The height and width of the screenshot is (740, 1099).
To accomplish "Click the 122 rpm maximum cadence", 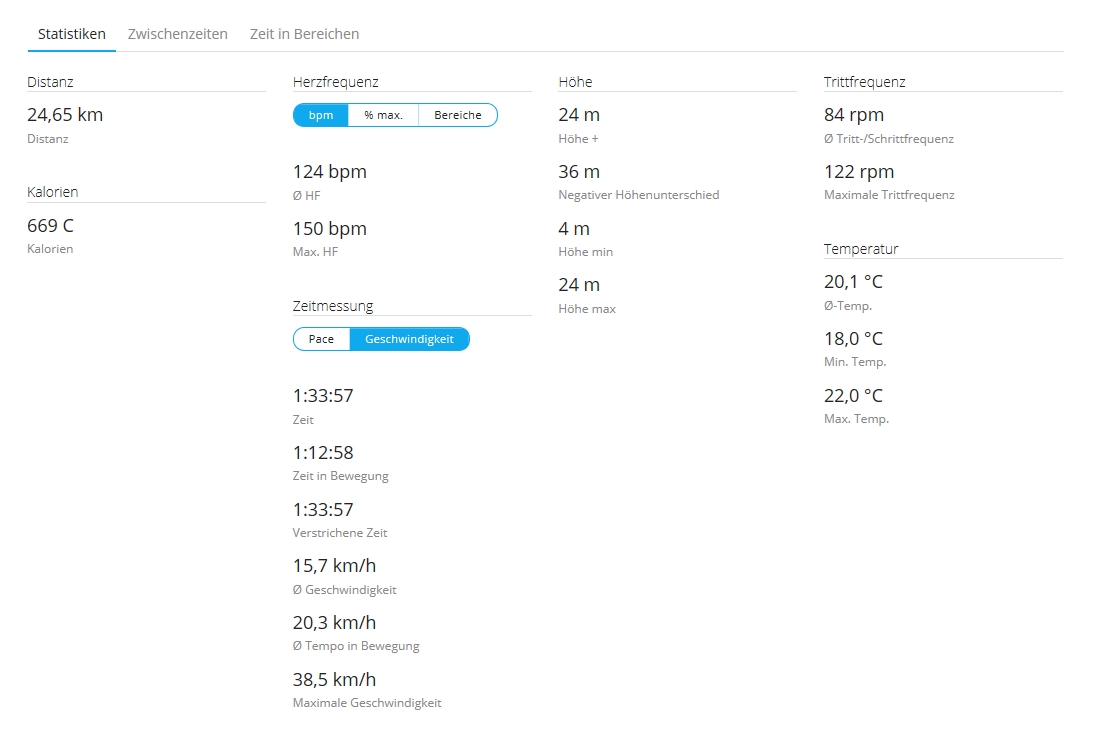I will [x=859, y=172].
